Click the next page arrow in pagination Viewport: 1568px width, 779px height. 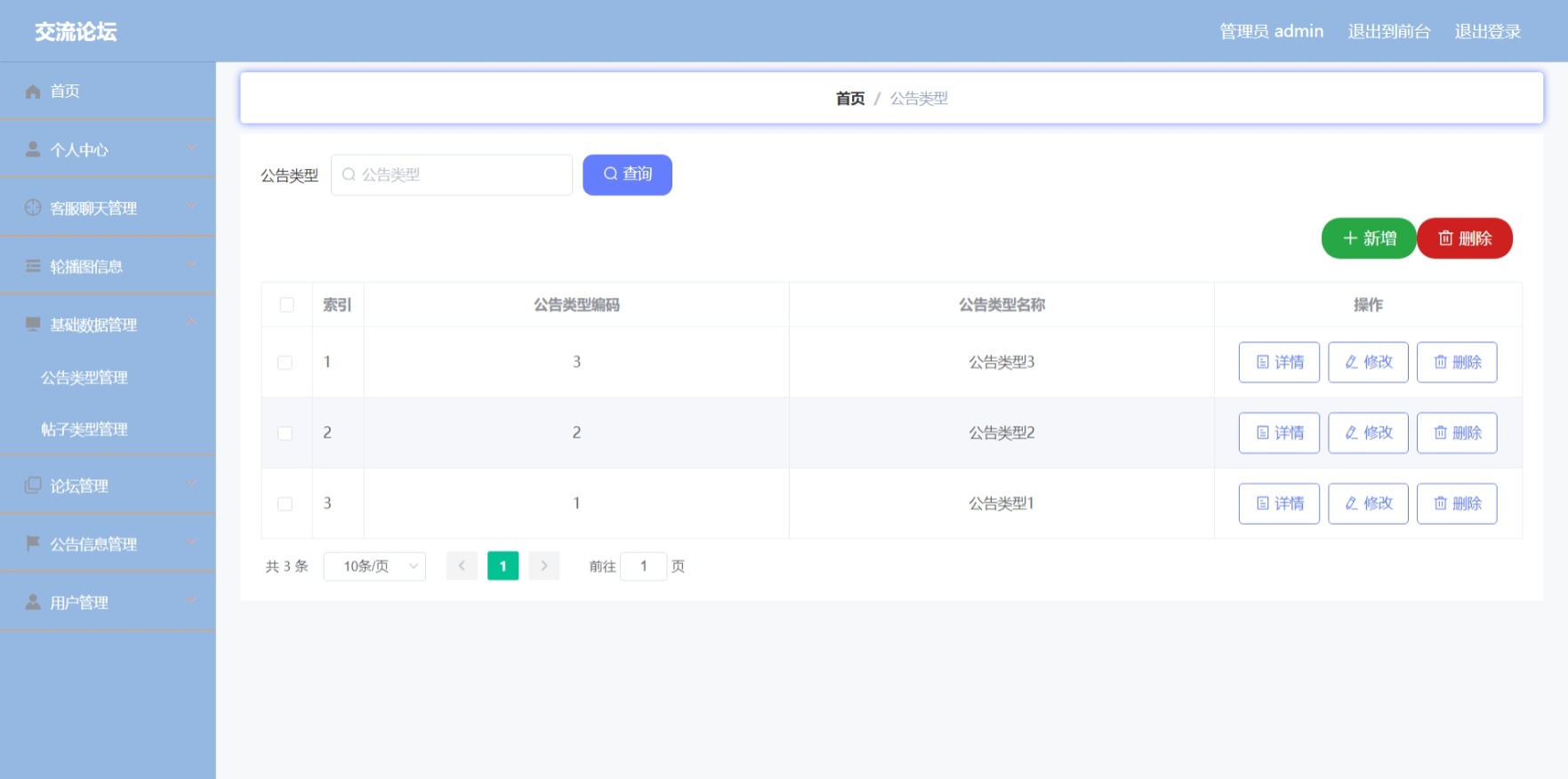point(544,566)
